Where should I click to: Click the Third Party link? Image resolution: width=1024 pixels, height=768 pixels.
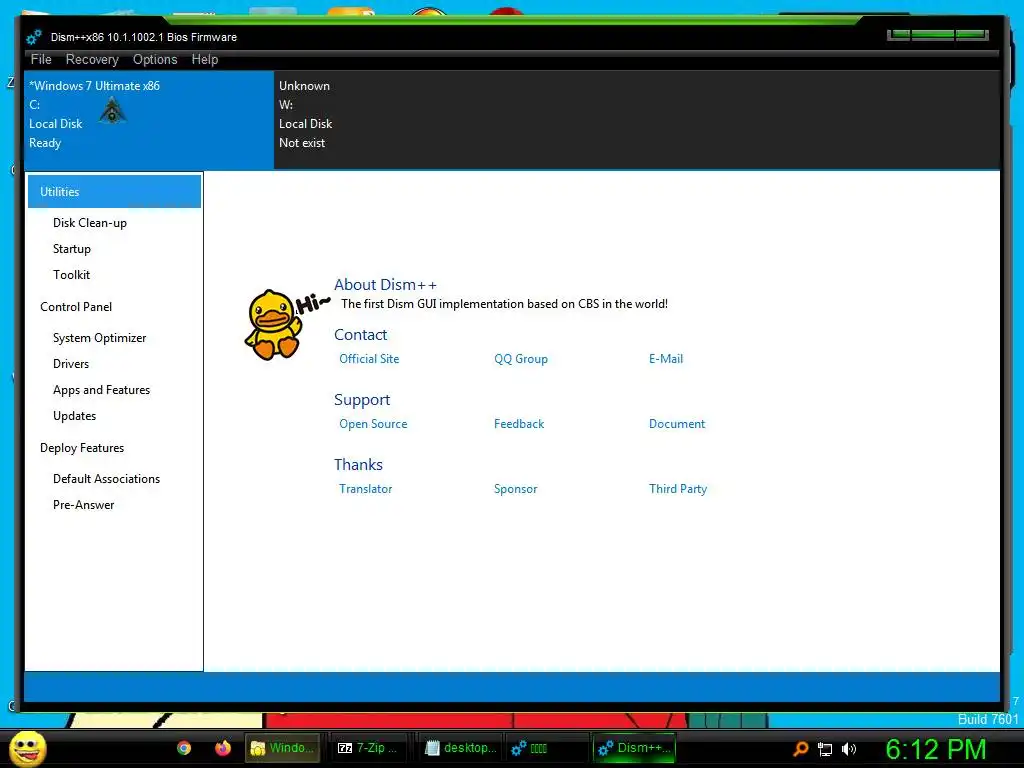tap(678, 488)
